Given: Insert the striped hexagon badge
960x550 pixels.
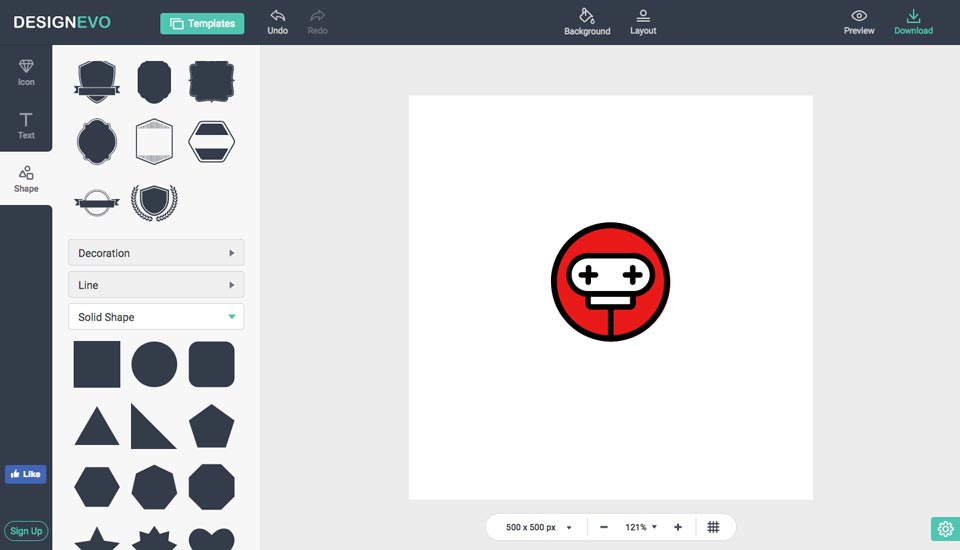Looking at the screenshot, I should pos(211,141).
